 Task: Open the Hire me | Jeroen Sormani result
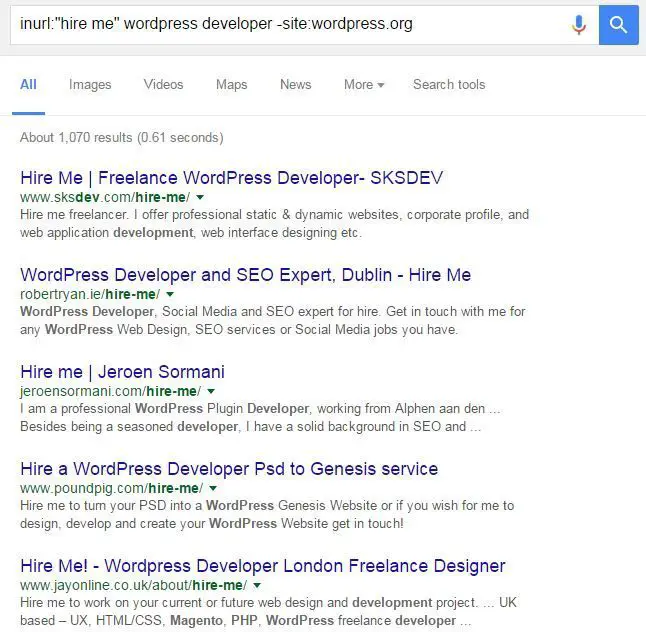point(122,372)
